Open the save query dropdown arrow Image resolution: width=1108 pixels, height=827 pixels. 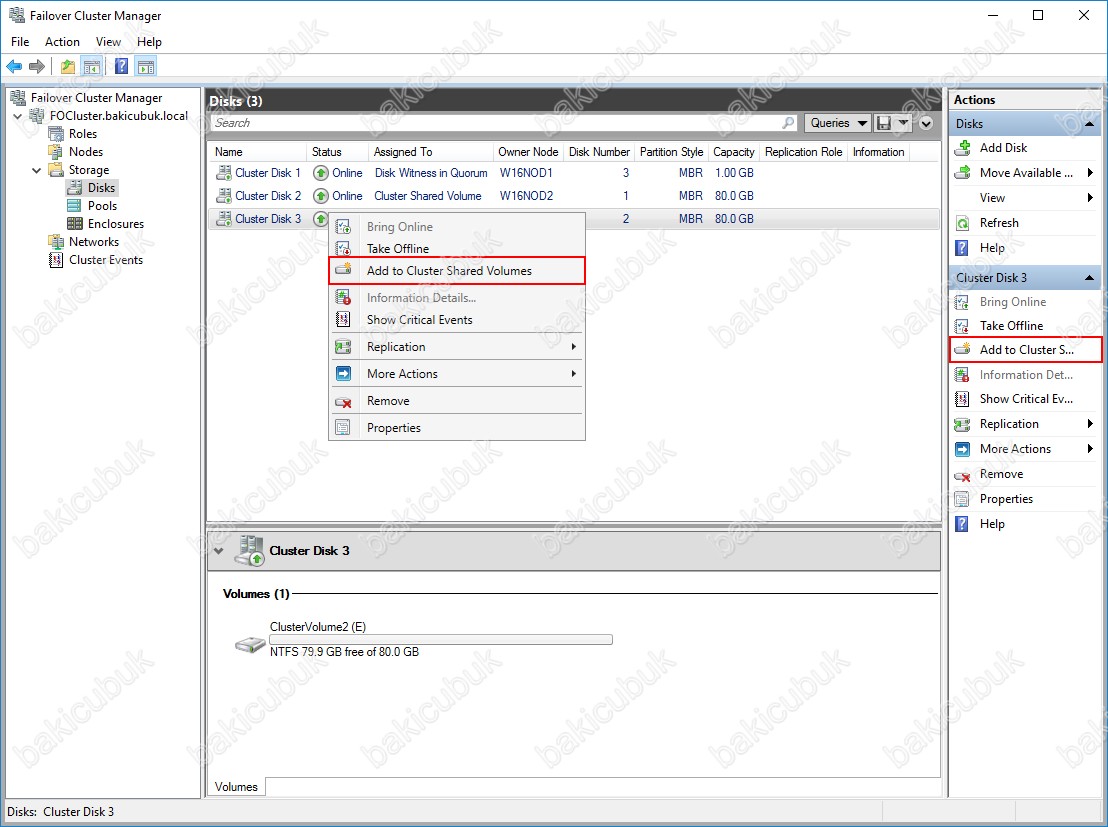pos(902,123)
